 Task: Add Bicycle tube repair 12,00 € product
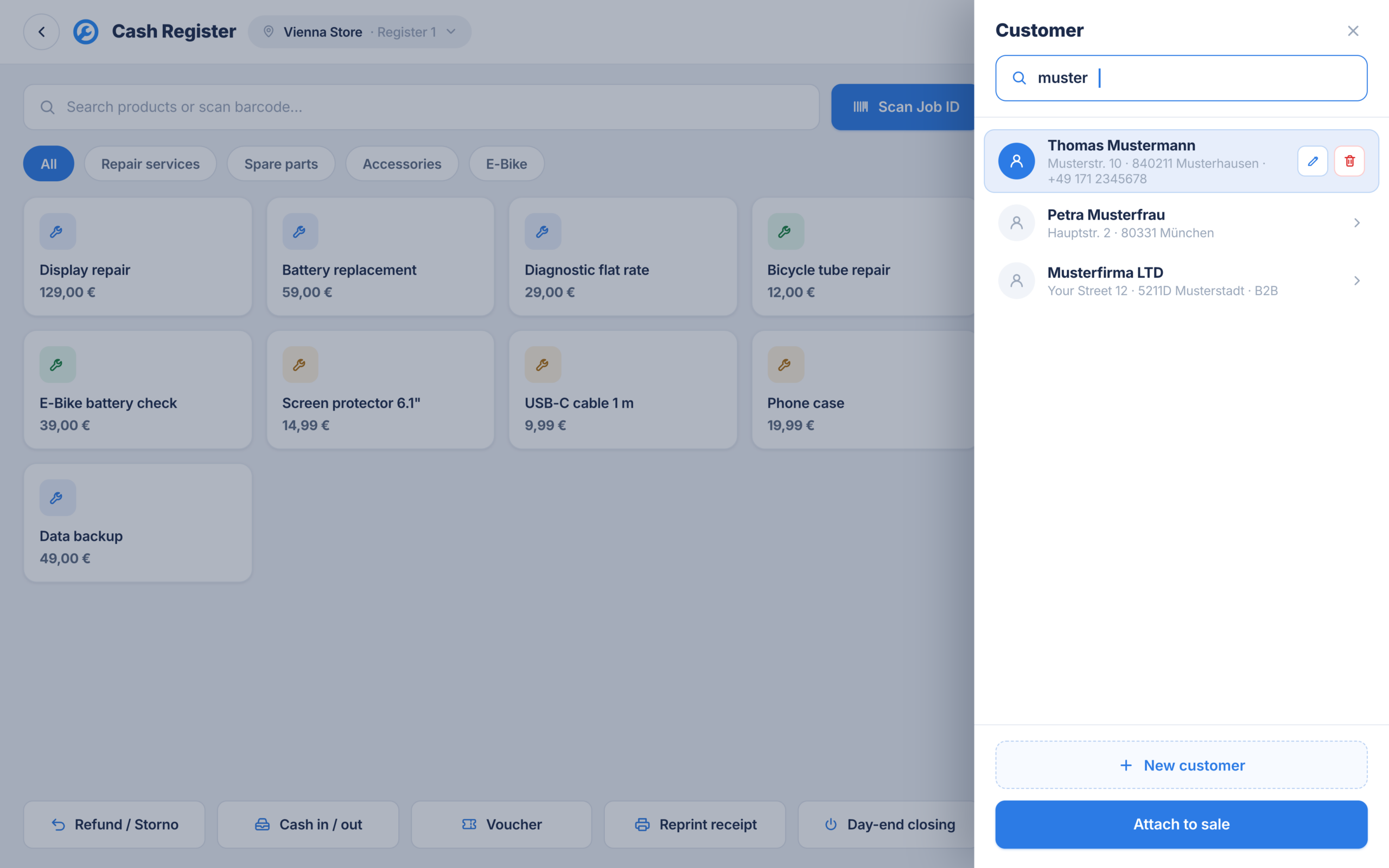click(863, 257)
